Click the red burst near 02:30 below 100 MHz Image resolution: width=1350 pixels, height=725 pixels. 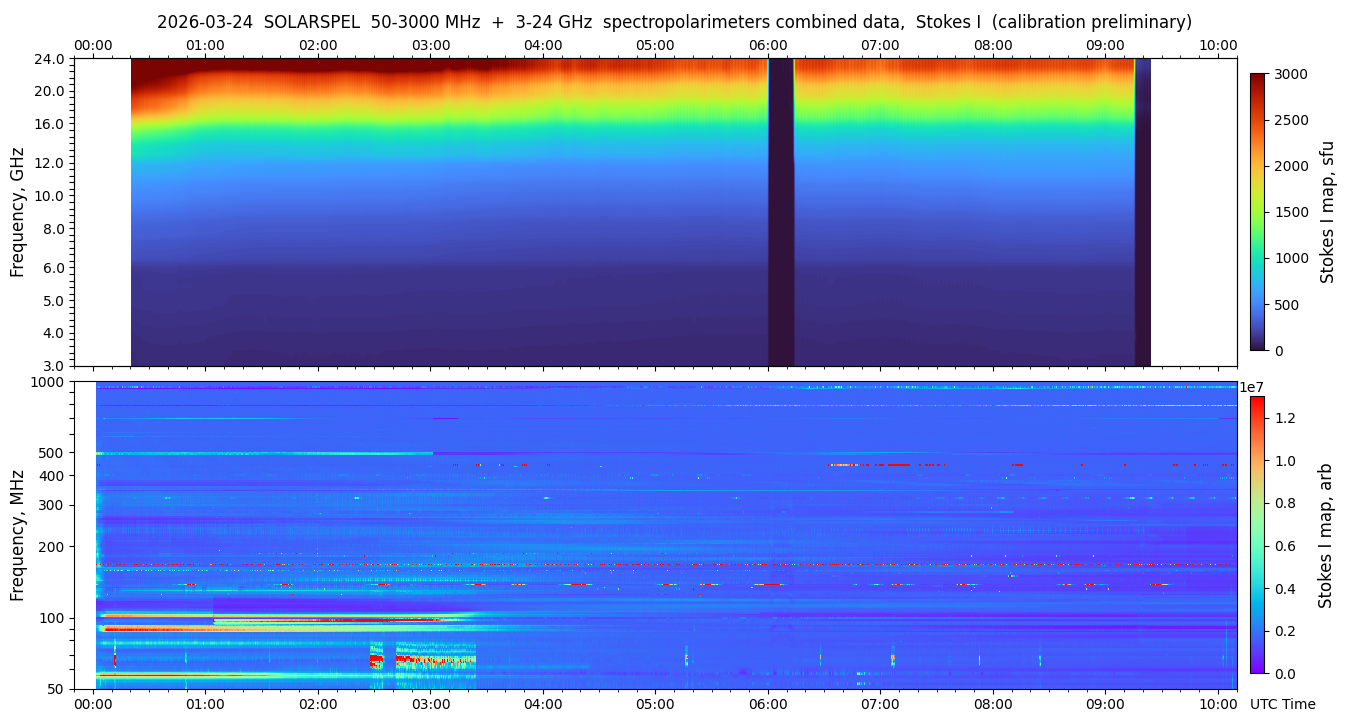pos(376,660)
